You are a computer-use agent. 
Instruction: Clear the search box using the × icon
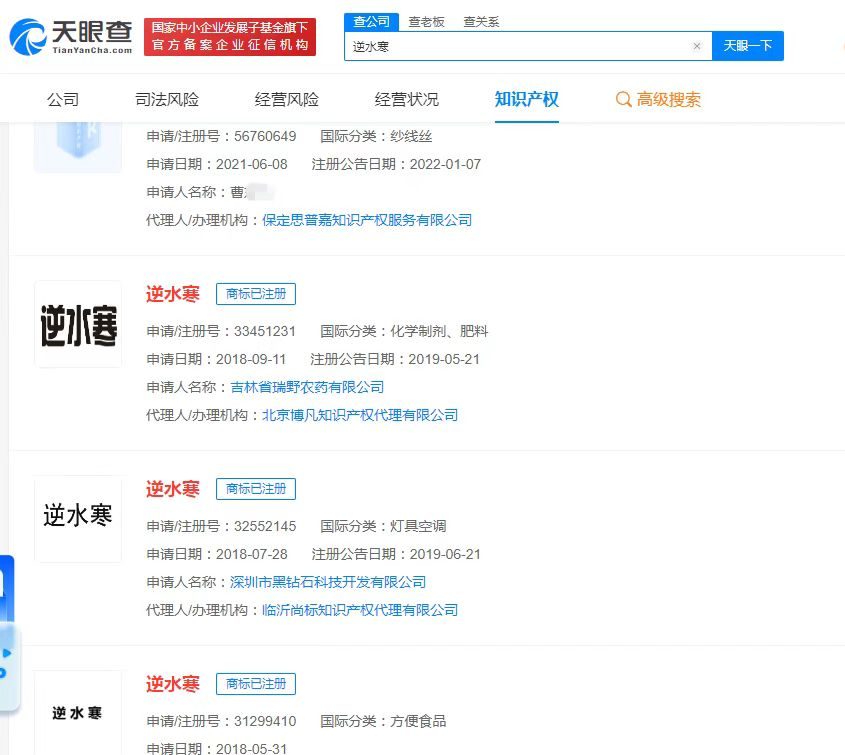697,46
